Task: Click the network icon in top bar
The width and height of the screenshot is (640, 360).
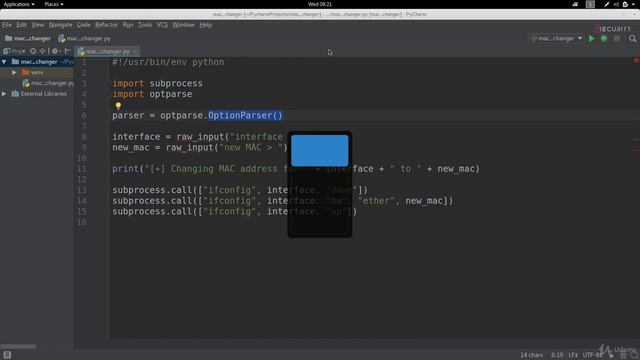Action: click(575, 4)
